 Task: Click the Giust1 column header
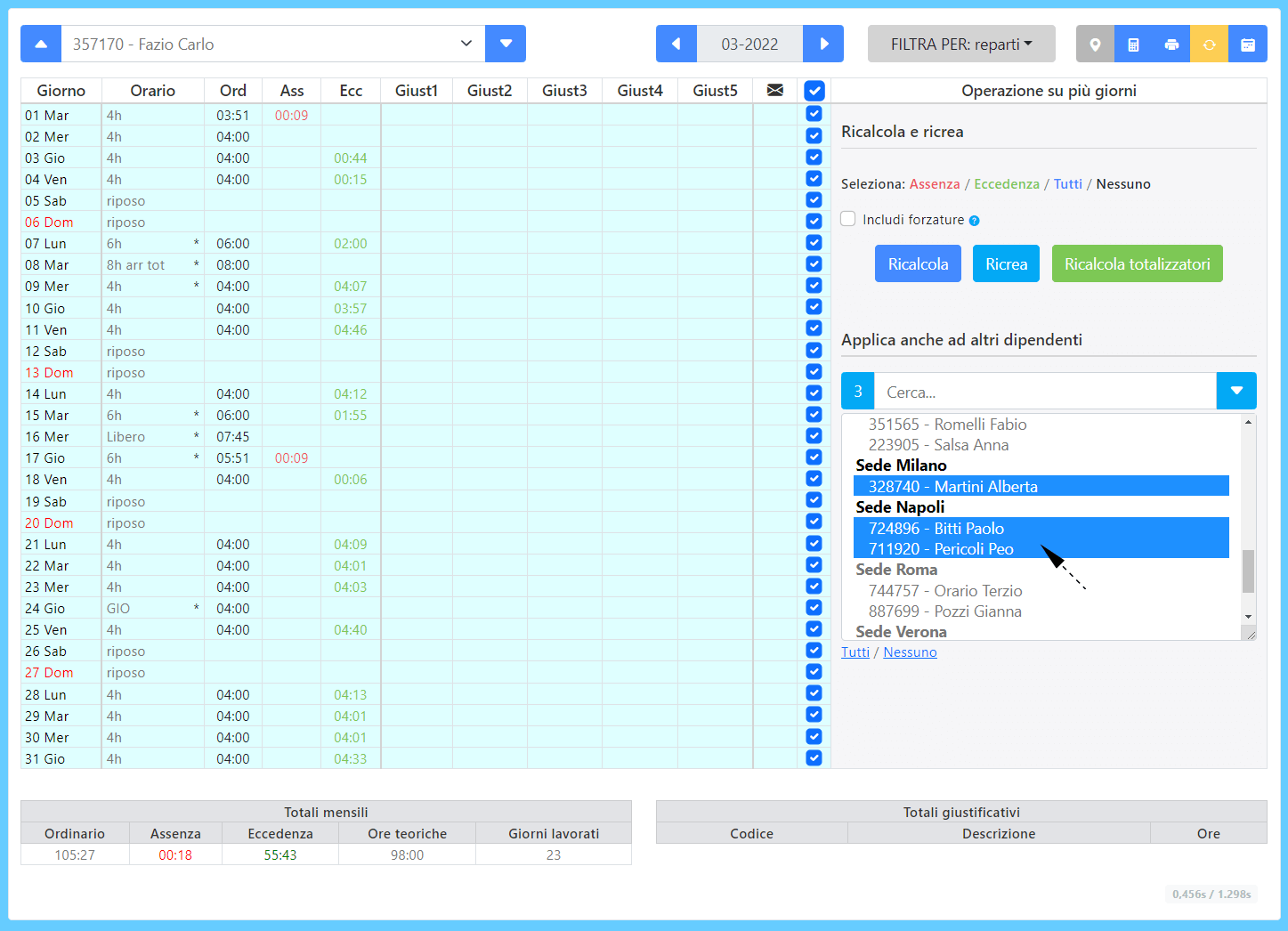pos(417,90)
